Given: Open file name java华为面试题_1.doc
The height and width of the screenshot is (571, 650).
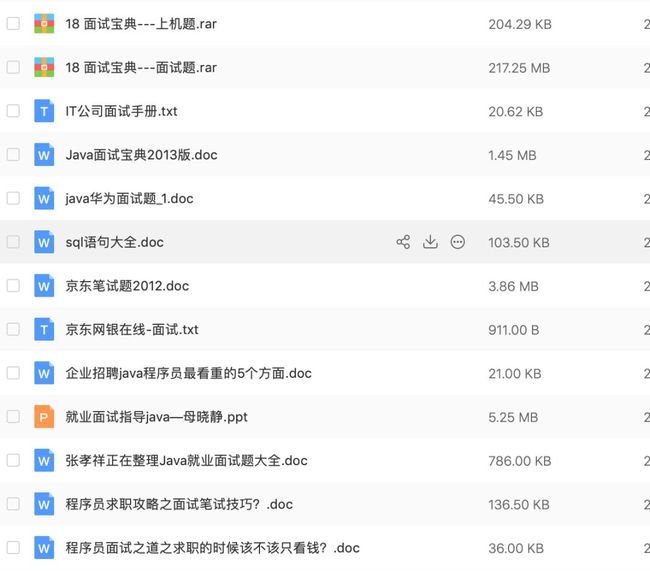Looking at the screenshot, I should (x=129, y=199).
